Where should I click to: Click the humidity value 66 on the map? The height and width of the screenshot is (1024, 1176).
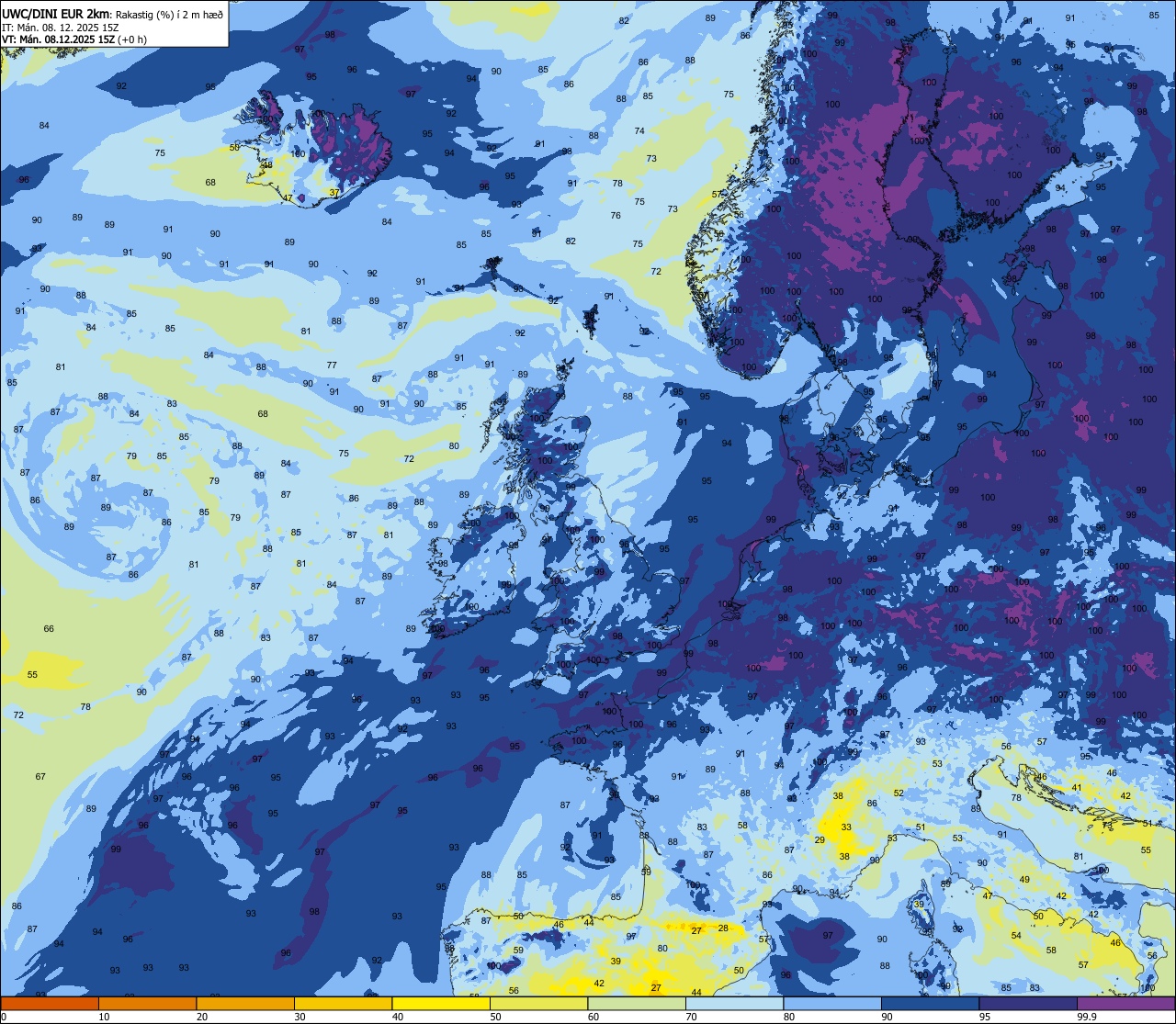[49, 628]
